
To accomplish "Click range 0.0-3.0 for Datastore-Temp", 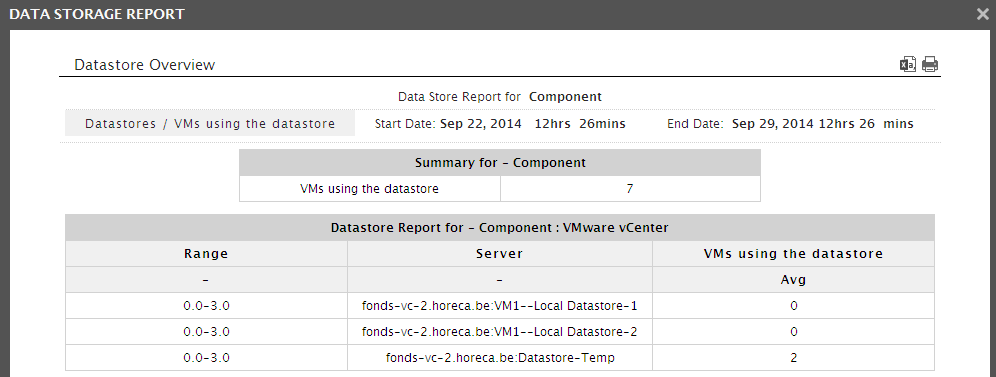I will pyautogui.click(x=206, y=358).
